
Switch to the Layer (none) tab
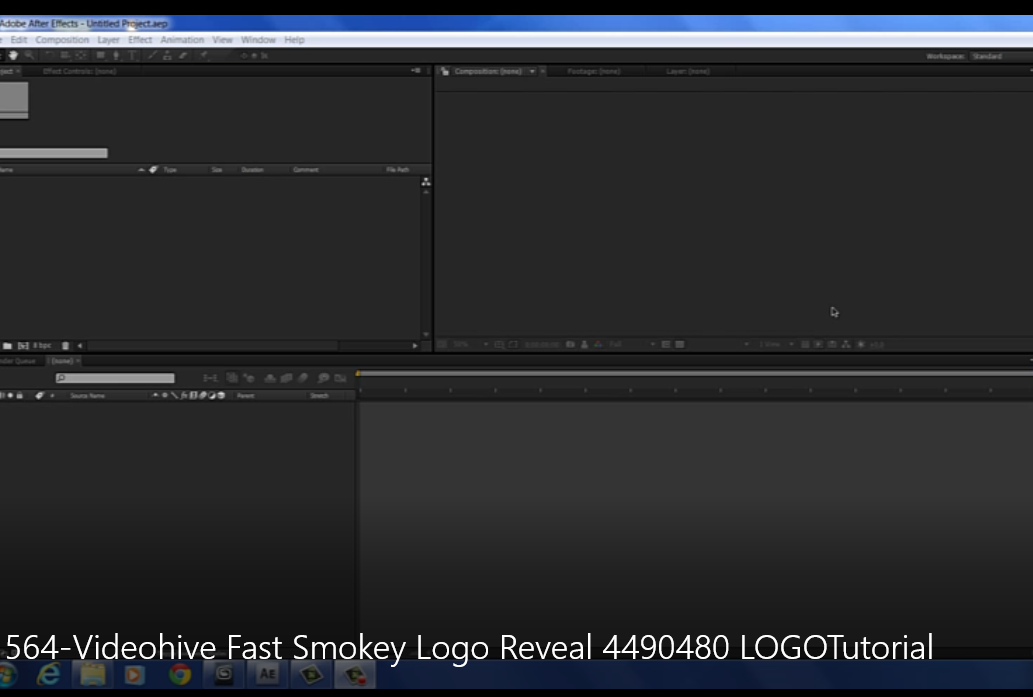[688, 71]
